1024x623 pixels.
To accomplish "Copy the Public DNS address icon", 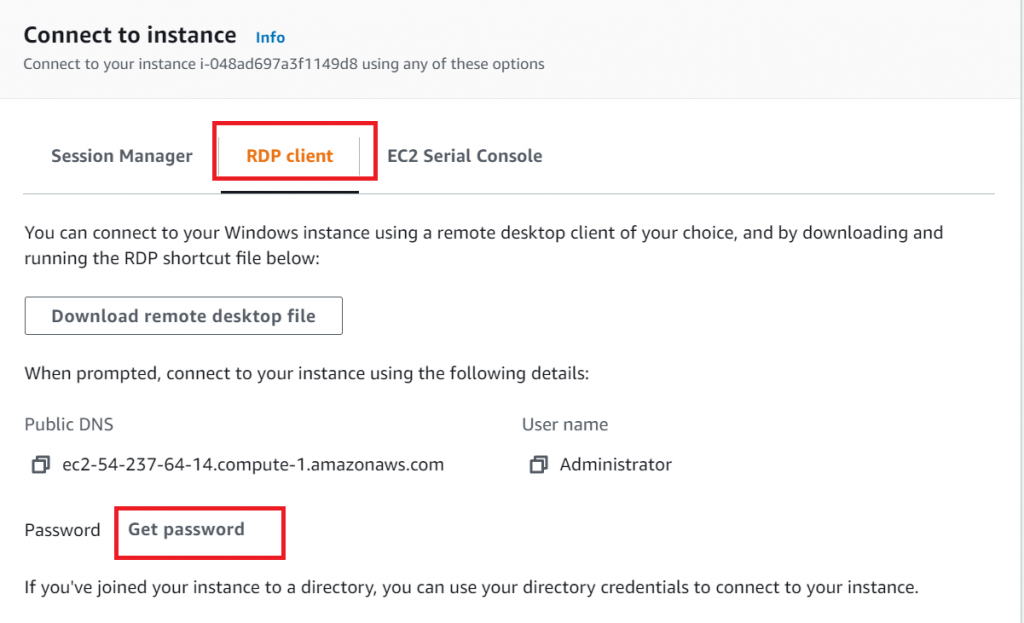I will tap(40, 465).
